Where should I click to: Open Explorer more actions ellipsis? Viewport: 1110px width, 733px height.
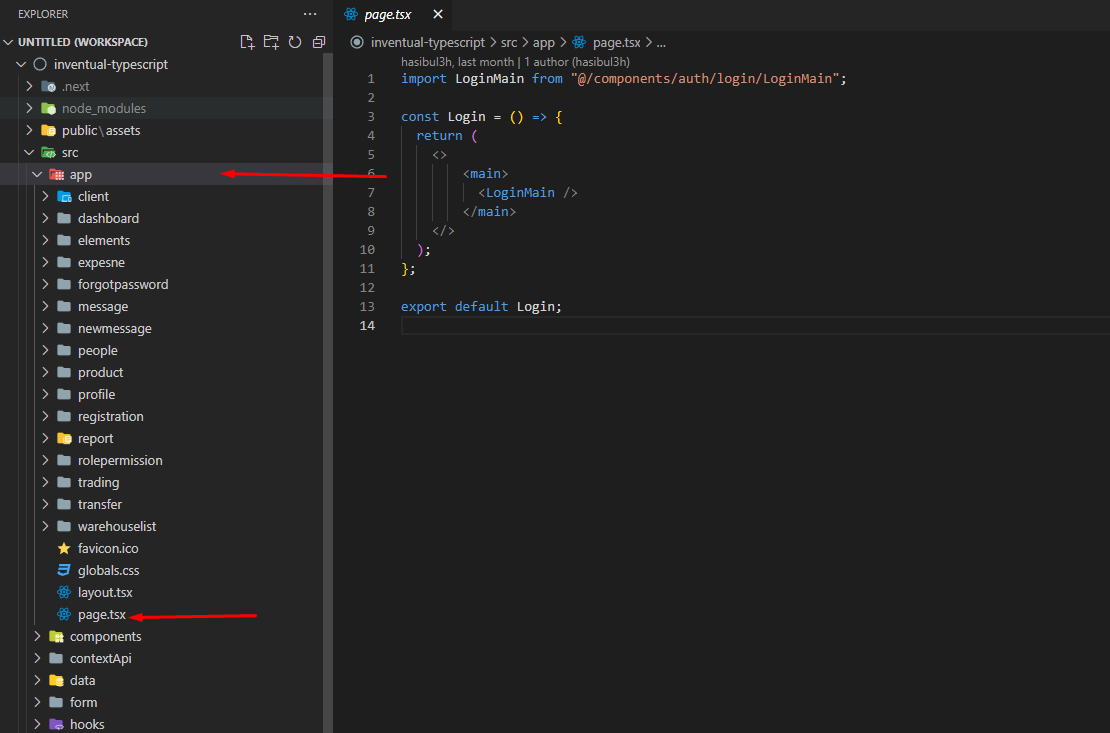tap(310, 14)
